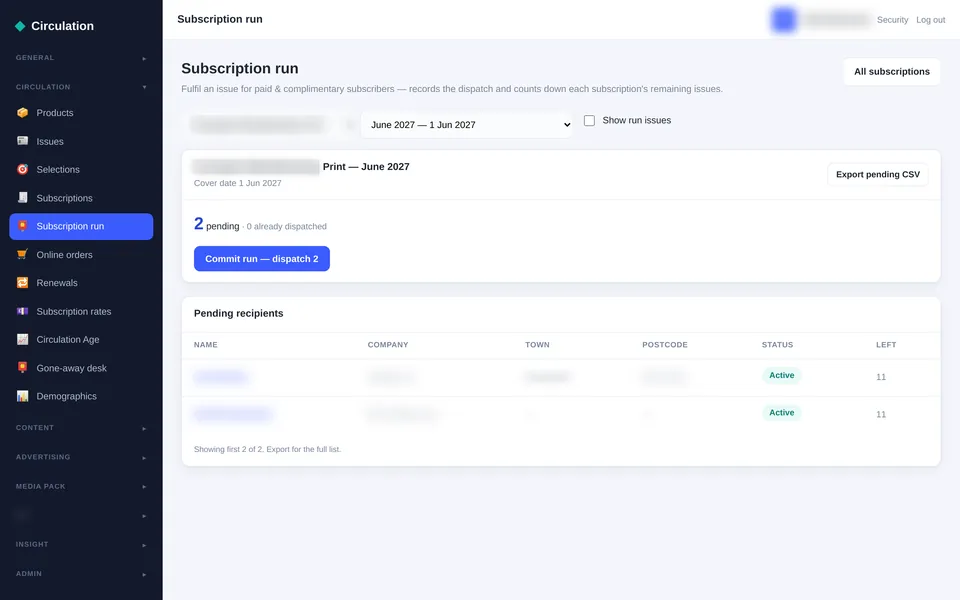Expand the Admin sidebar section

[x=81, y=574]
